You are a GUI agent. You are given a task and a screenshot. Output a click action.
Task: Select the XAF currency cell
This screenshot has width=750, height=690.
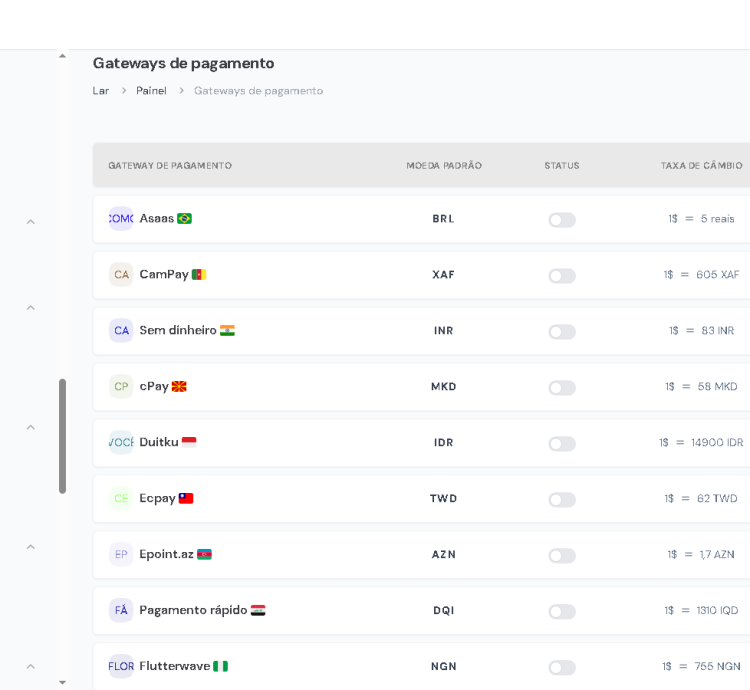[443, 275]
